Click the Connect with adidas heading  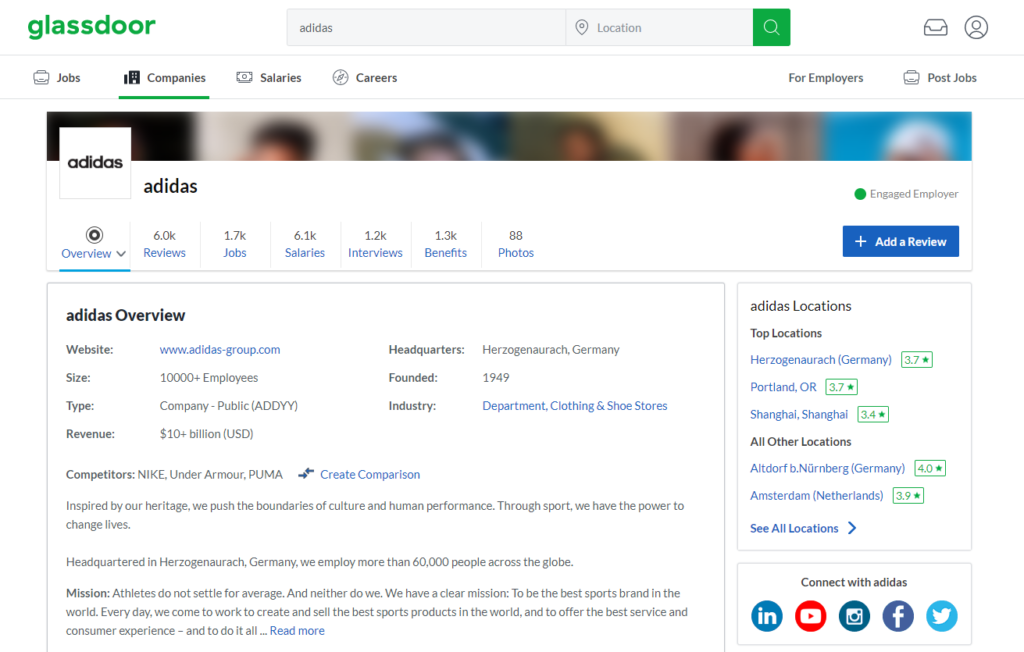854,582
